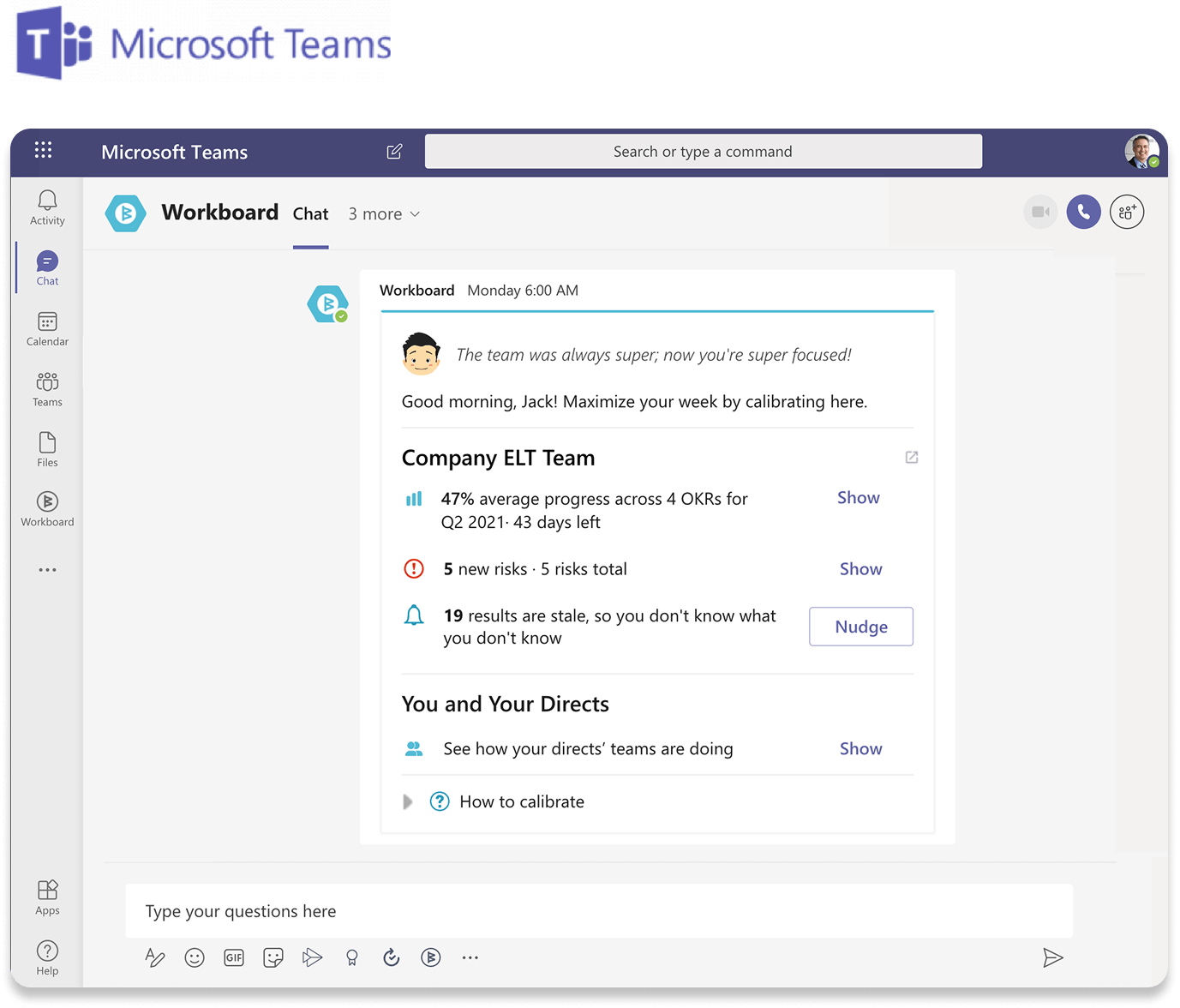Expand How to calibrate section
This screenshot has width=1180, height=1008.
pos(408,802)
